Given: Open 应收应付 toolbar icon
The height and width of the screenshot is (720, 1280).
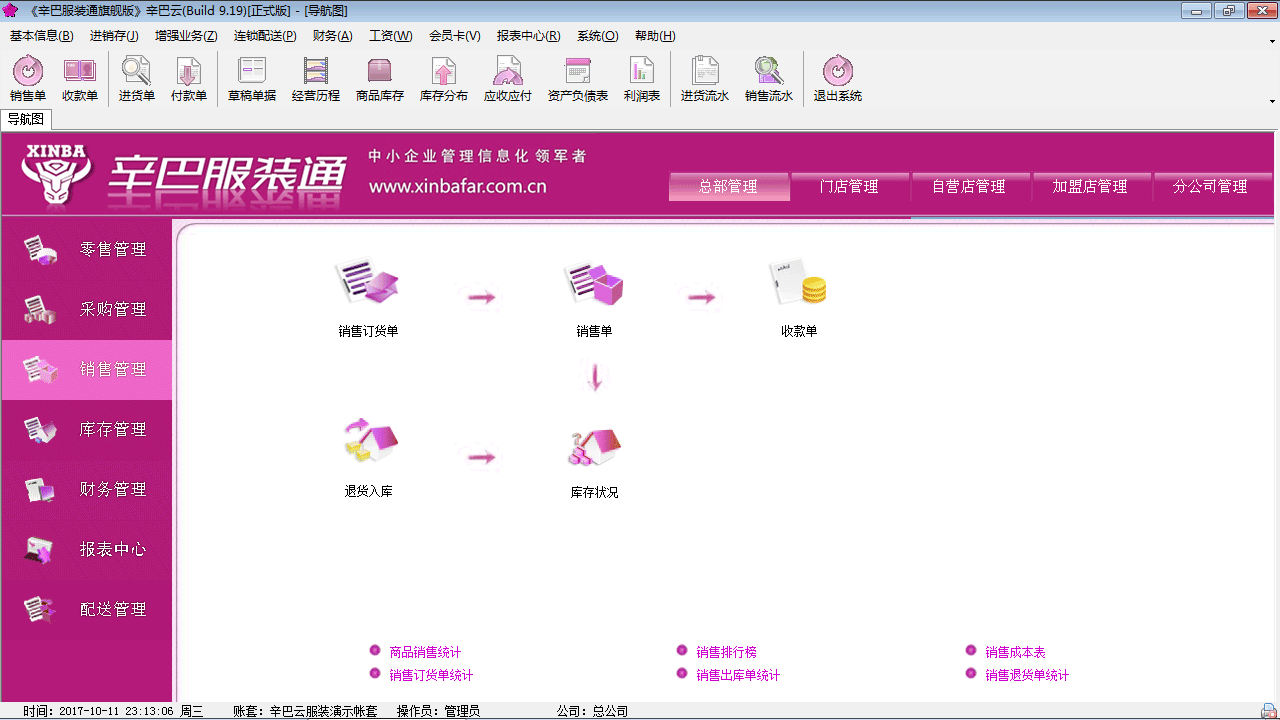Looking at the screenshot, I should pyautogui.click(x=508, y=79).
